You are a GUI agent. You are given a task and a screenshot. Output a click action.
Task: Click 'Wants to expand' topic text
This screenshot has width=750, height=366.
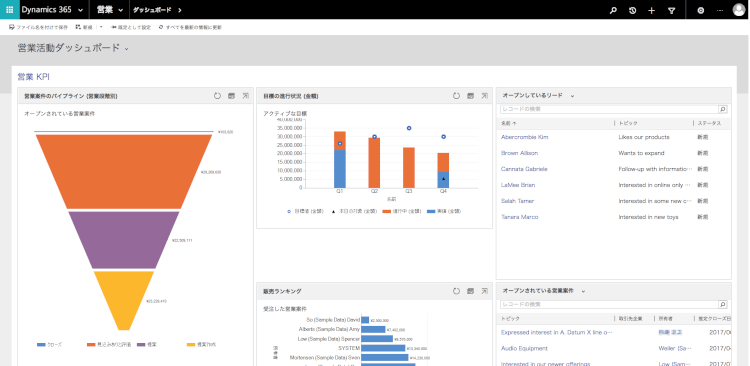641,153
